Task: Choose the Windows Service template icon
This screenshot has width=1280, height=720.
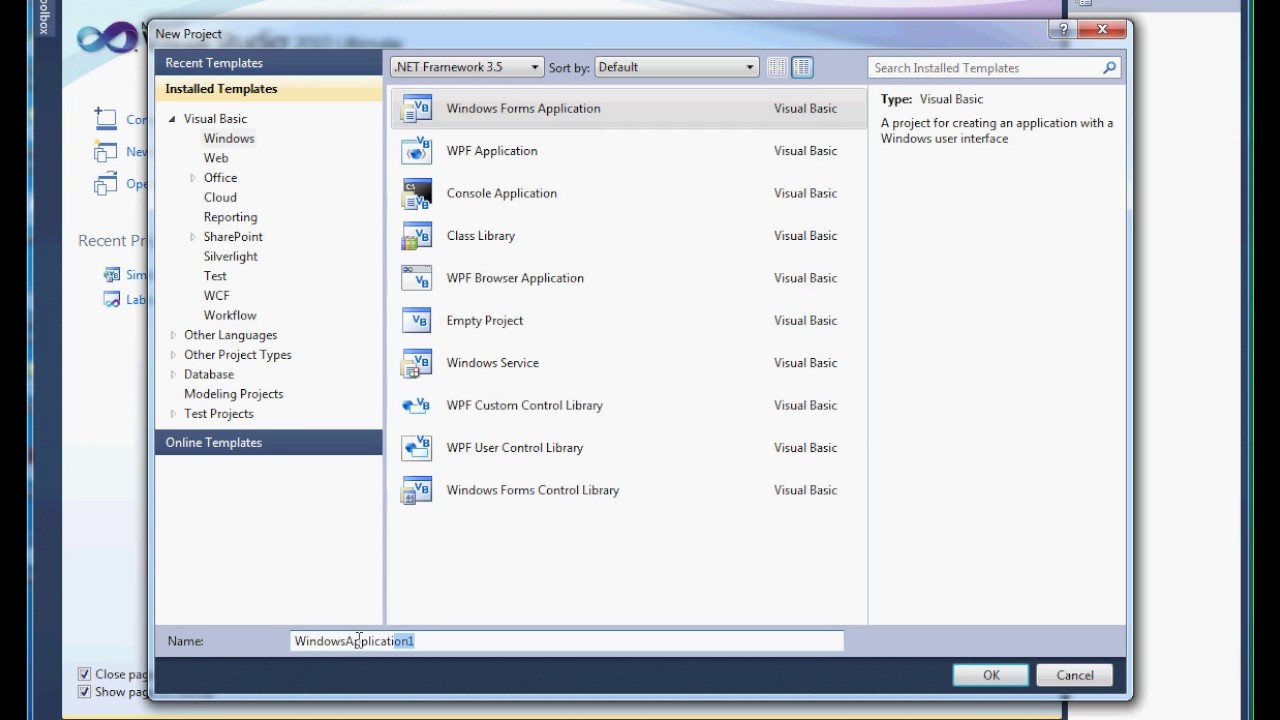Action: [x=416, y=363]
